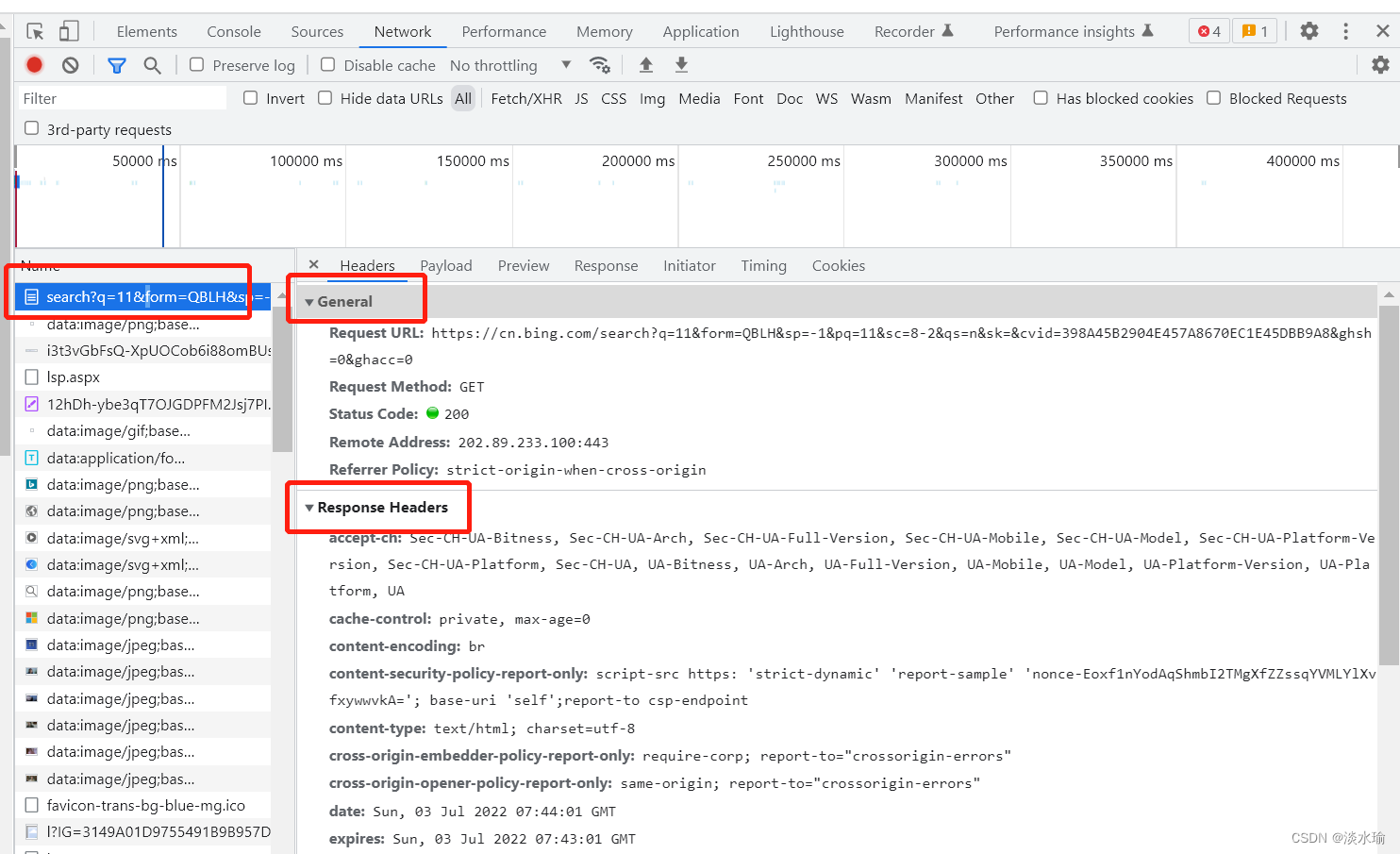Screen dimensions: 1400x854
Task: Switch to the Sources panel
Action: click(317, 31)
